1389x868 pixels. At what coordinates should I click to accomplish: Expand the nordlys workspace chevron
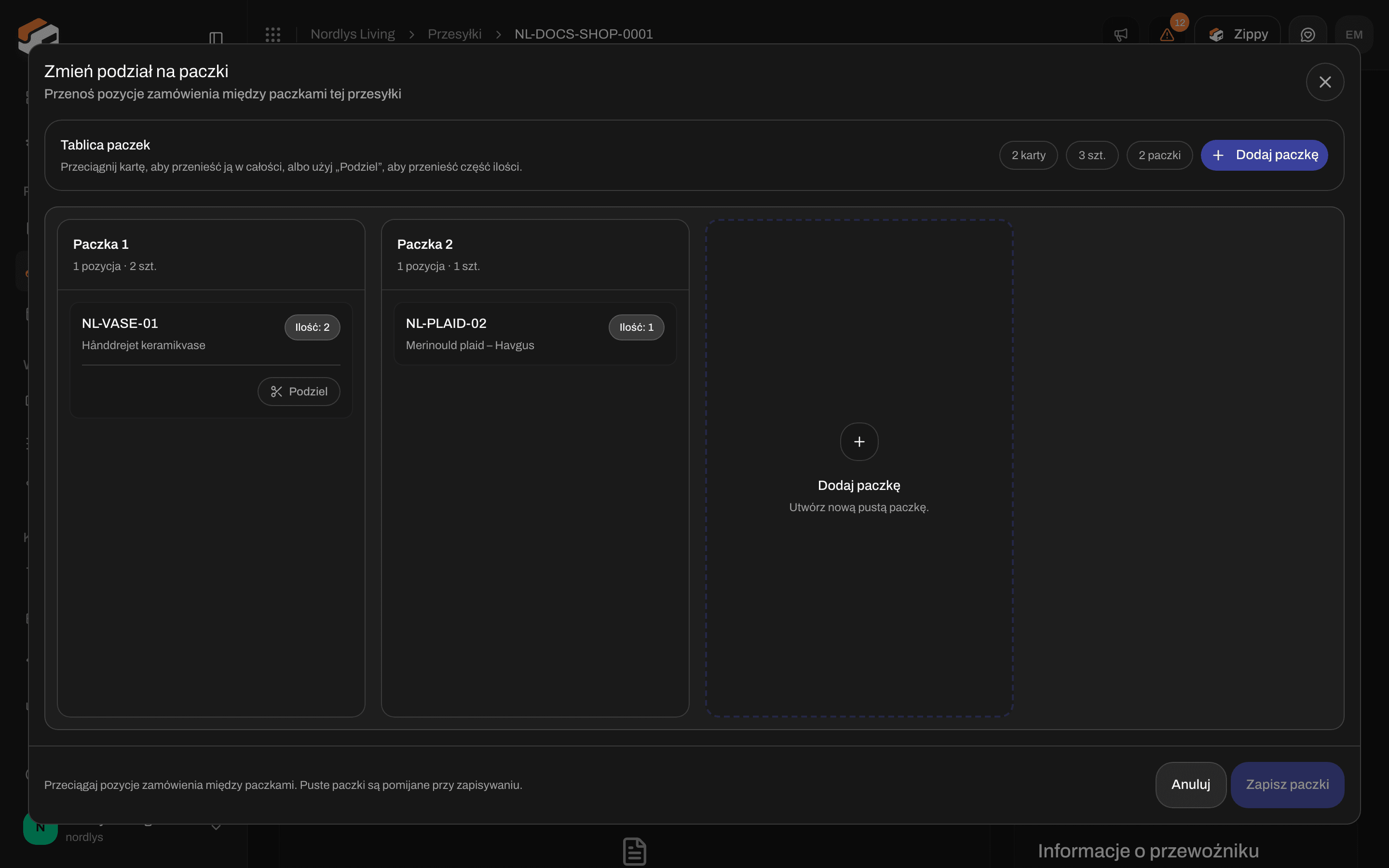point(216,827)
